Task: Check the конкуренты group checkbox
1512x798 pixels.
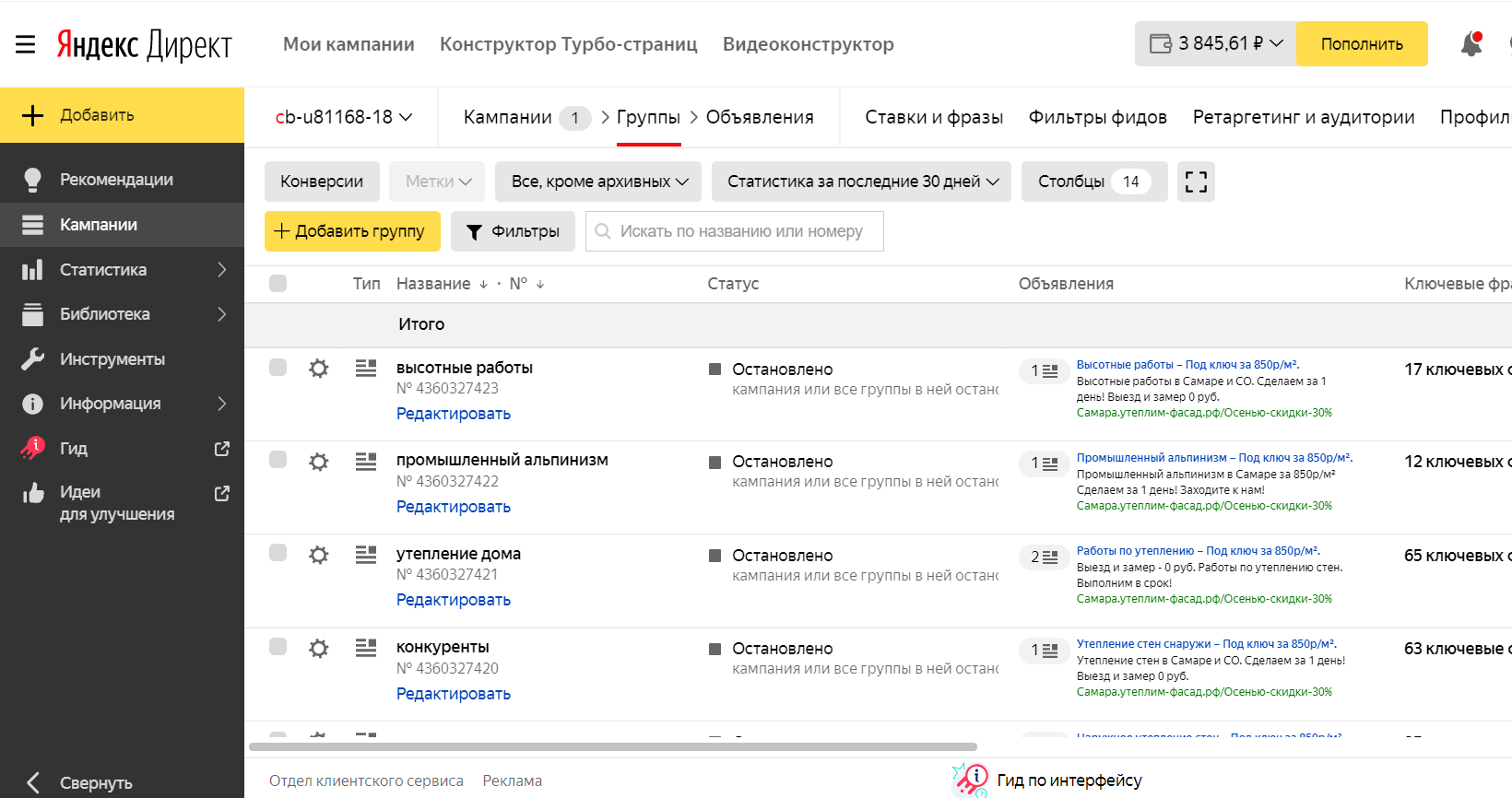Action: tap(278, 647)
